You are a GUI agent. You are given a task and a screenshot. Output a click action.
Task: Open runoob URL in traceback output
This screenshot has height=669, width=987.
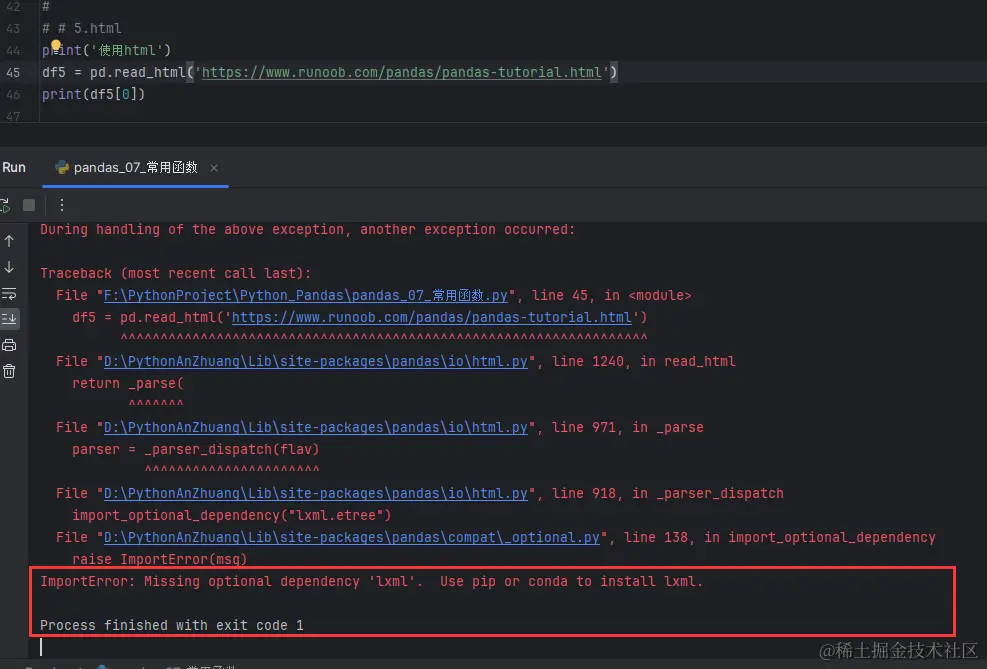click(x=431, y=317)
